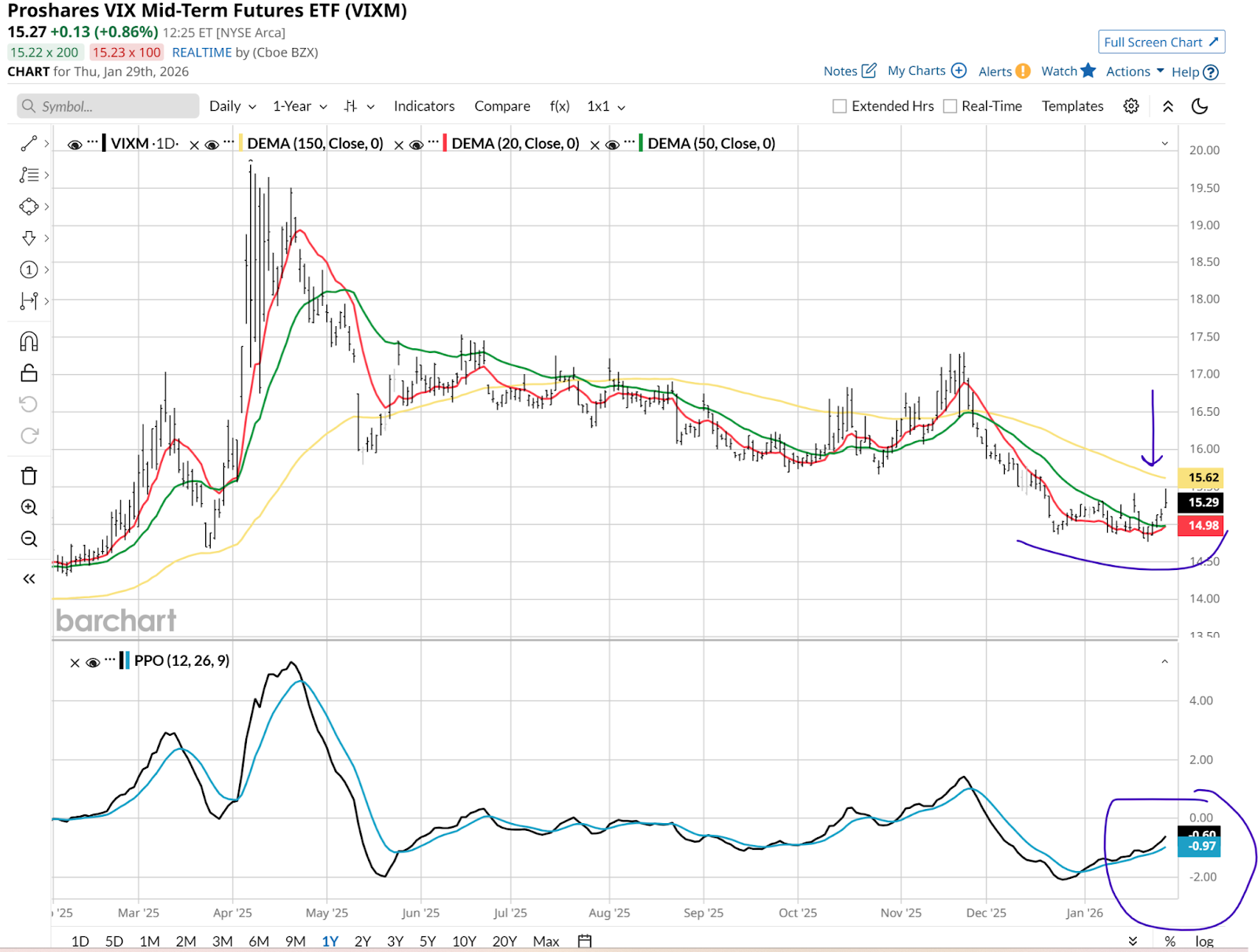The image size is (1258, 952).
Task: Select the Fibonacci retracement tool
Action: pos(29,175)
